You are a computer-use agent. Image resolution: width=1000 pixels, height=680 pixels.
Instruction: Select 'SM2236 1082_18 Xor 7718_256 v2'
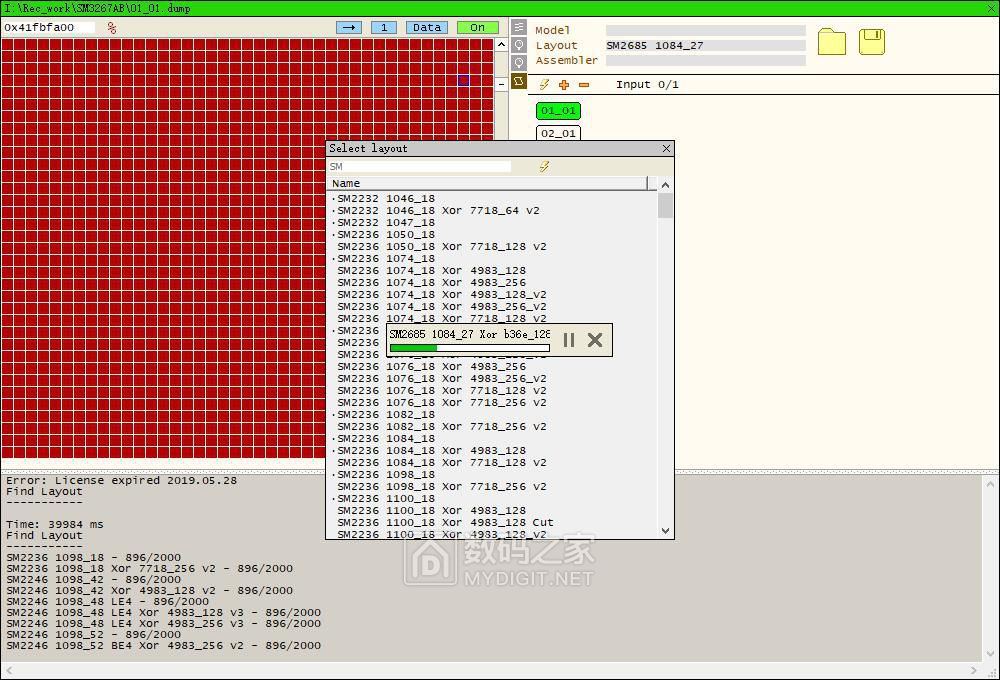point(441,427)
